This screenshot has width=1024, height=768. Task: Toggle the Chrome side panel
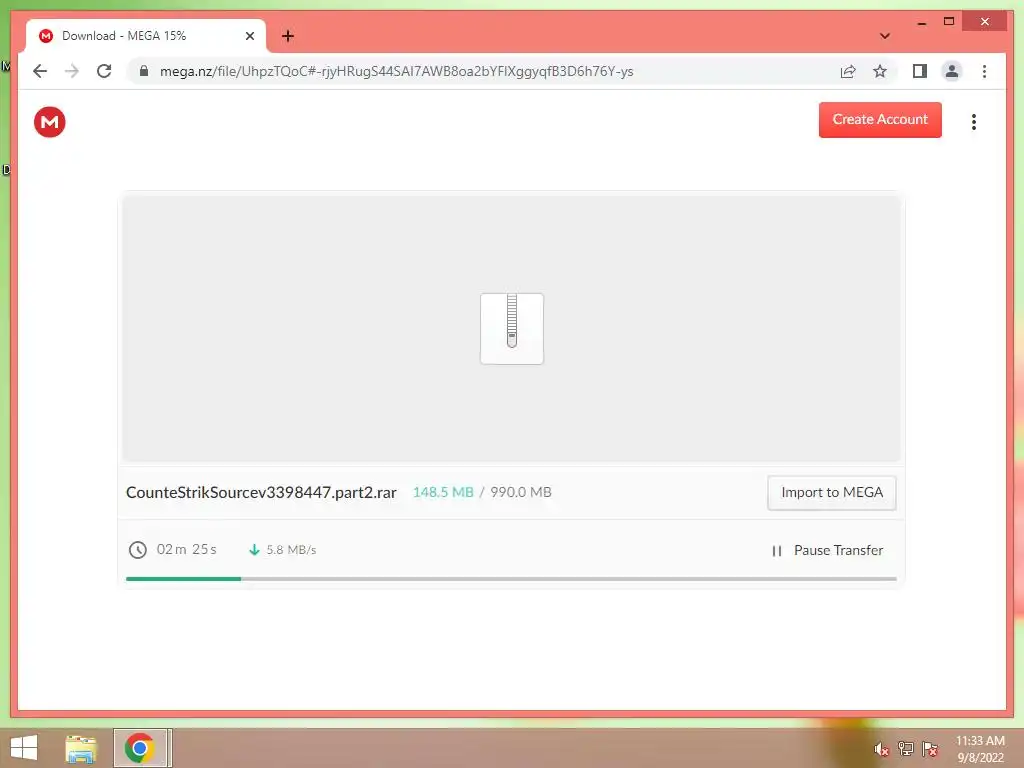[x=920, y=71]
